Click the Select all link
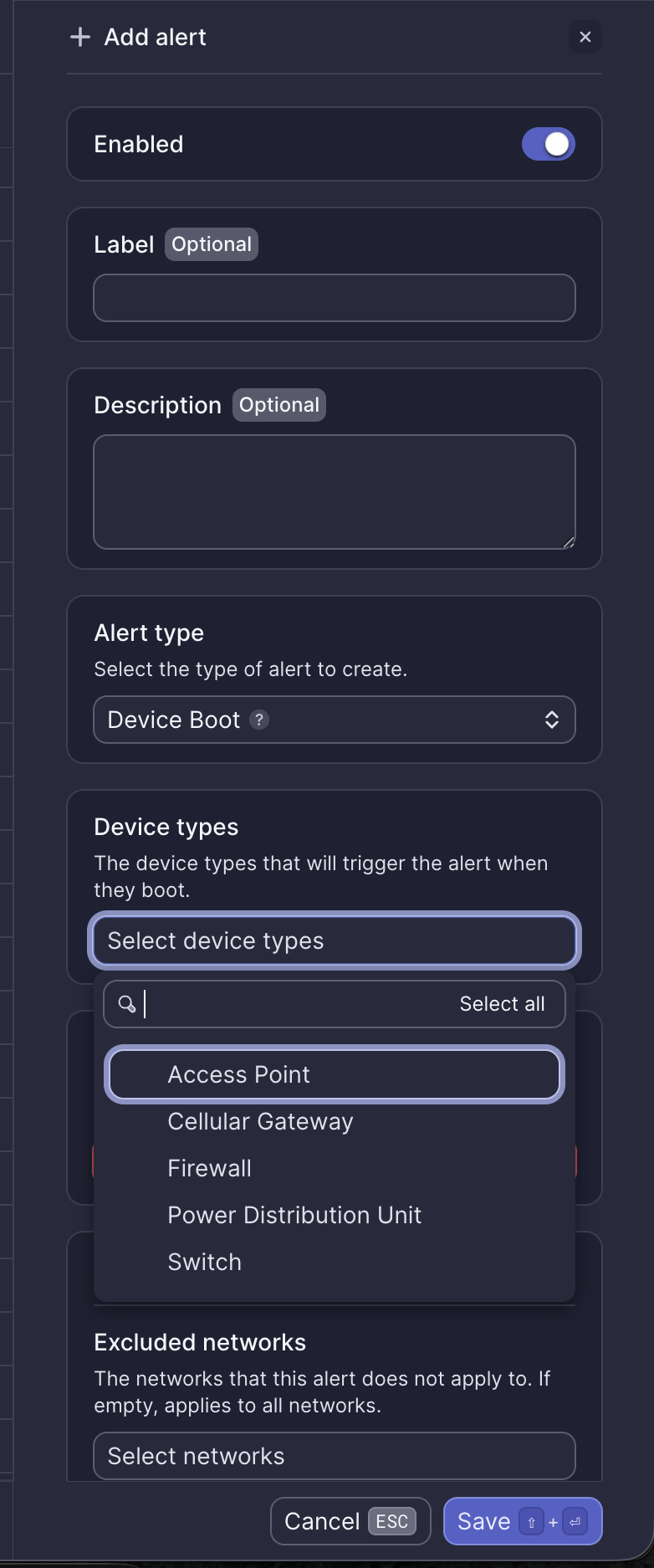654x1568 pixels. (x=503, y=1004)
